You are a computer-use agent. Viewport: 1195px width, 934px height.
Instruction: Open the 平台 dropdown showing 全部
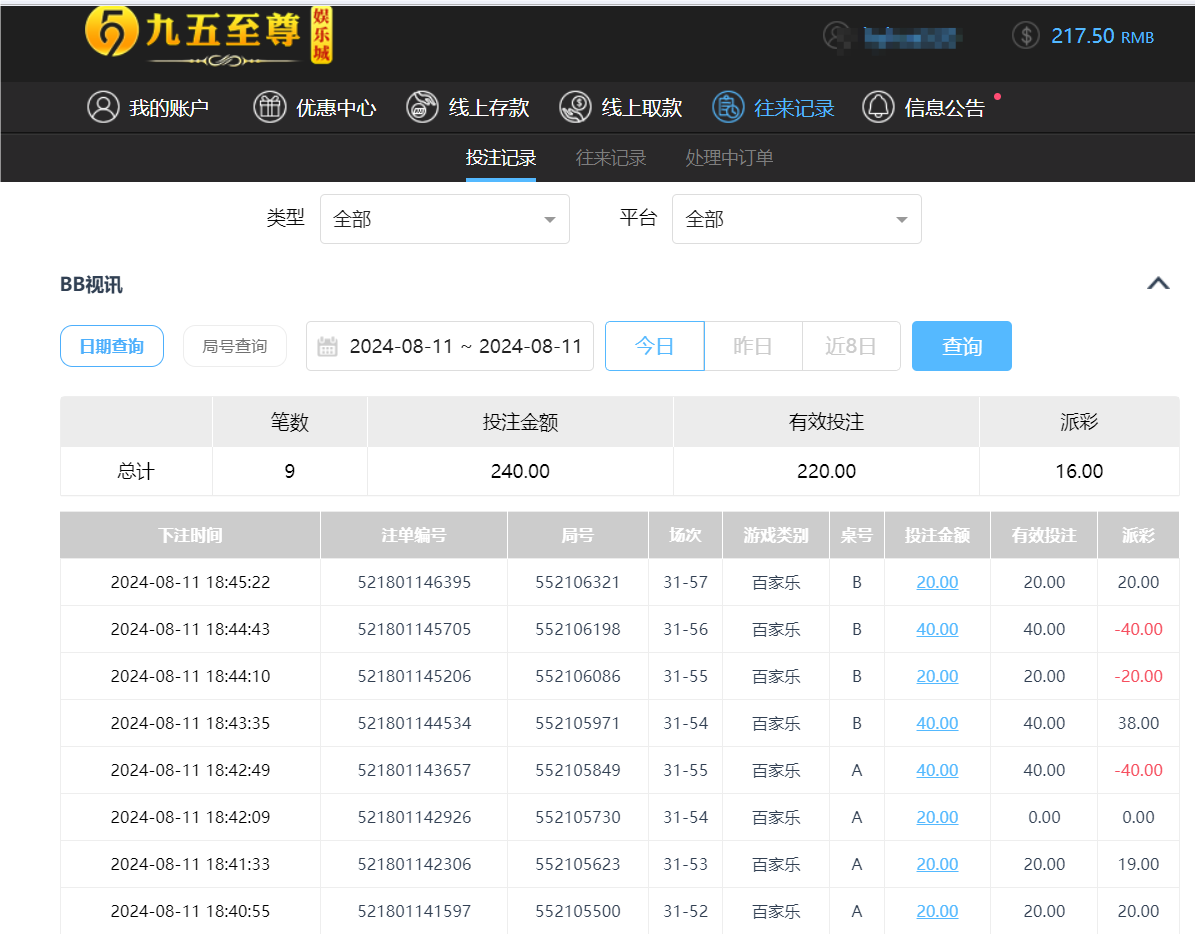796,218
